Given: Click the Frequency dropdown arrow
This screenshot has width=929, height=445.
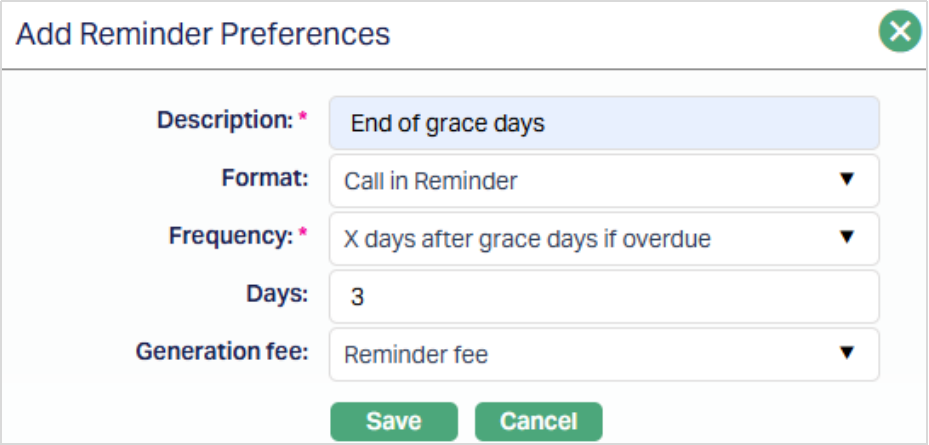Looking at the screenshot, I should pos(847,238).
